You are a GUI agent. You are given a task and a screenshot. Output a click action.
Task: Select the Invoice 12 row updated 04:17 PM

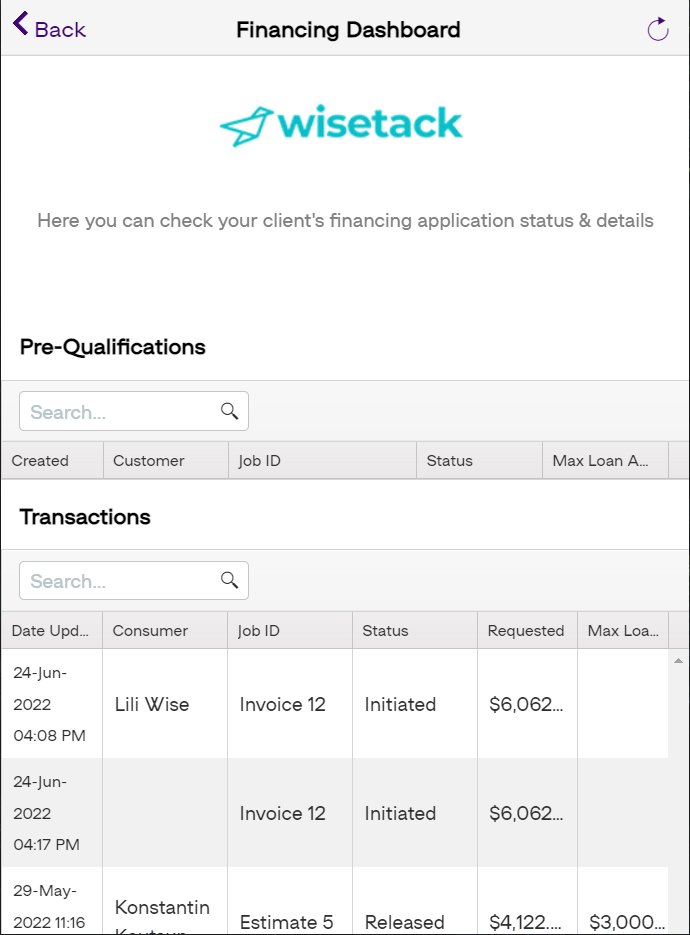(335, 813)
